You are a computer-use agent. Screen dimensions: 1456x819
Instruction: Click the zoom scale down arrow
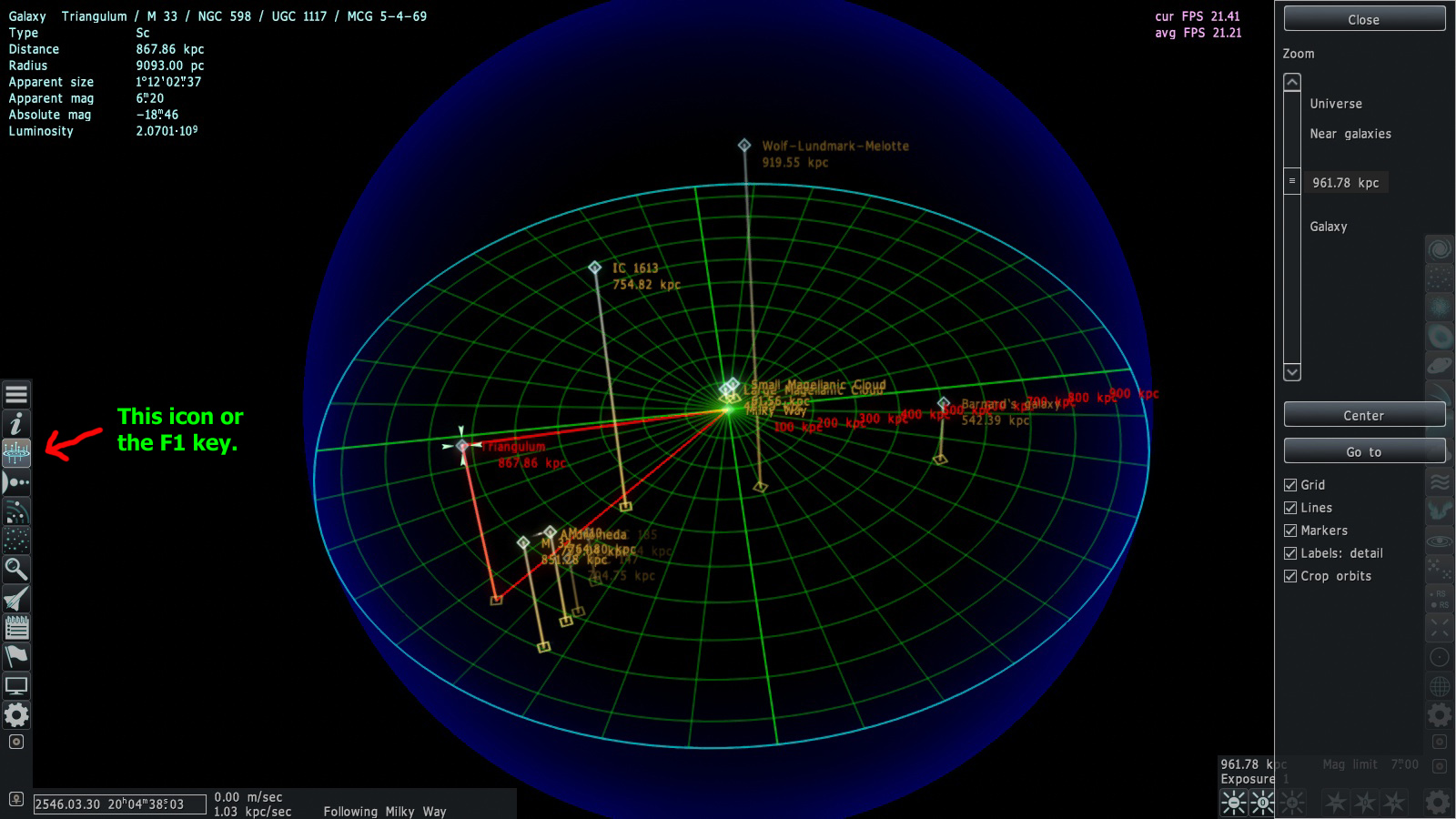1292,371
